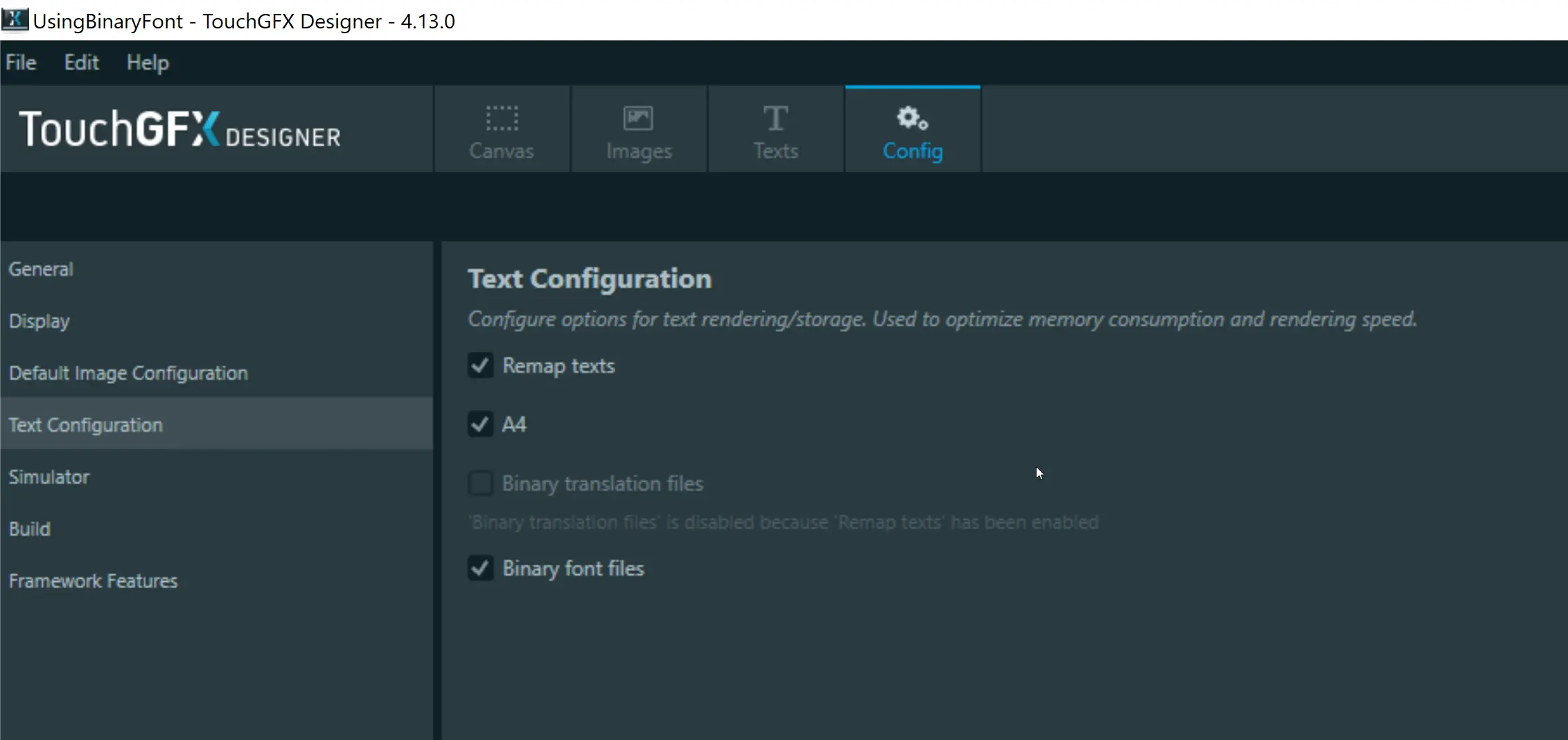
Task: Click the Texts T-shaped icon
Action: (x=775, y=118)
